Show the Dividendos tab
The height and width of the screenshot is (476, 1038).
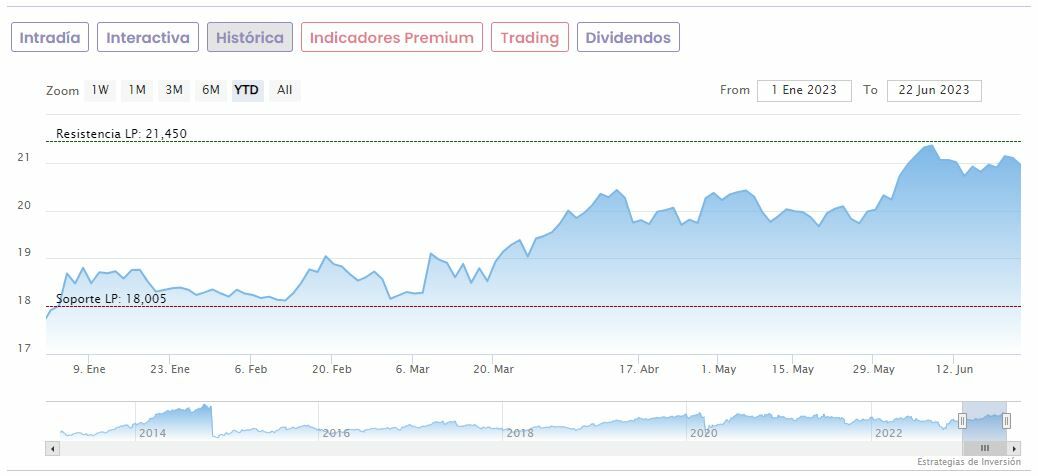pyautogui.click(x=628, y=37)
